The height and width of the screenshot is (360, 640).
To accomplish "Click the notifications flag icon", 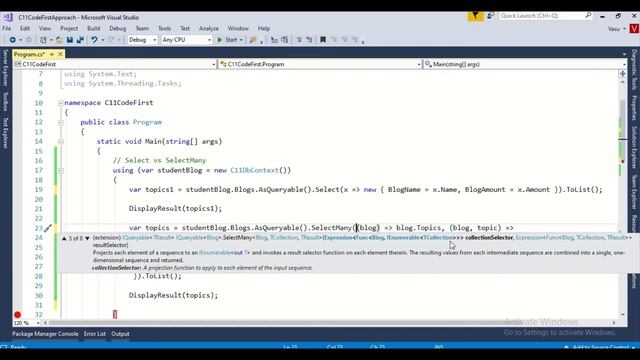I will tap(476, 16).
